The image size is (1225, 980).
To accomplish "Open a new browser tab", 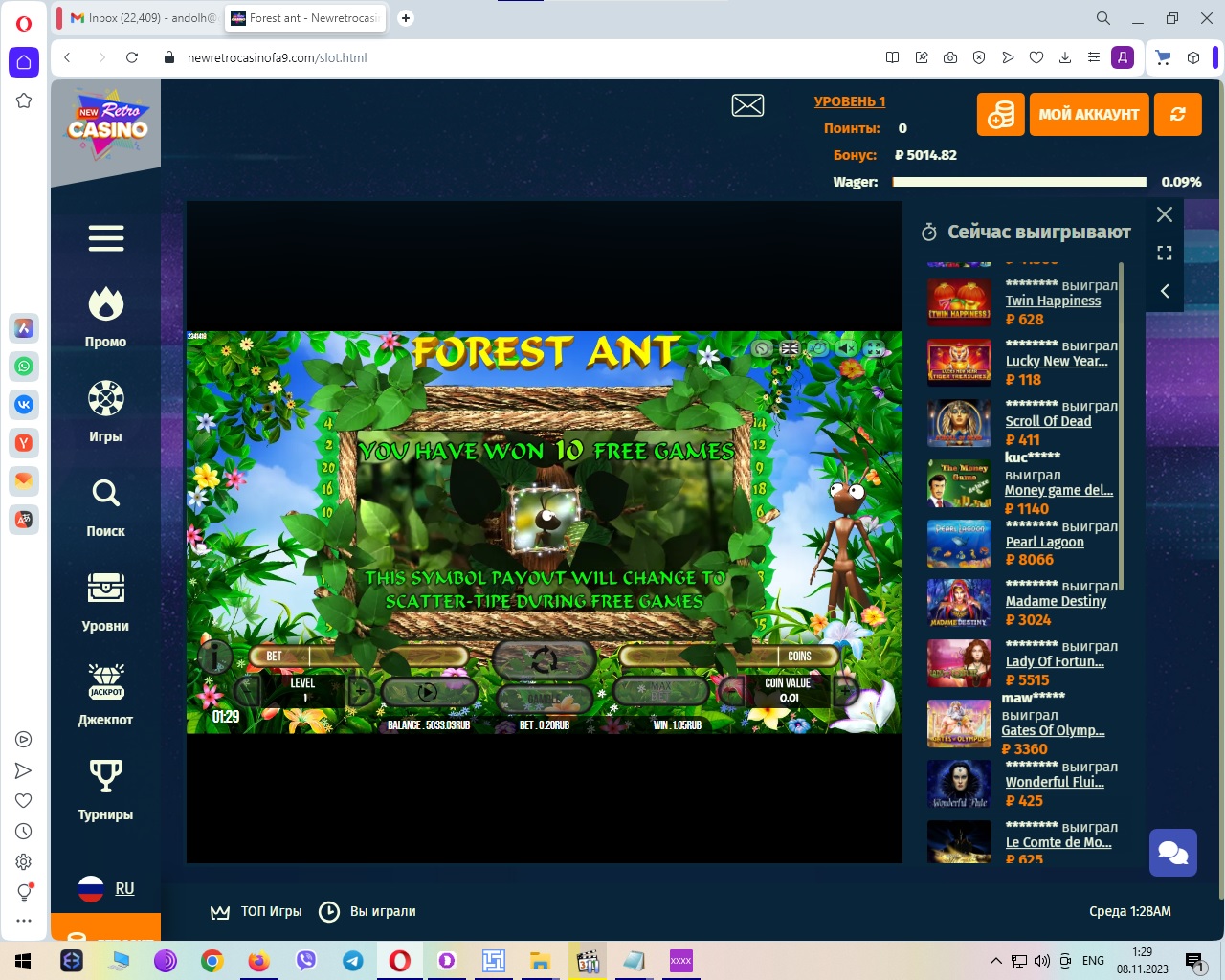I will (406, 18).
